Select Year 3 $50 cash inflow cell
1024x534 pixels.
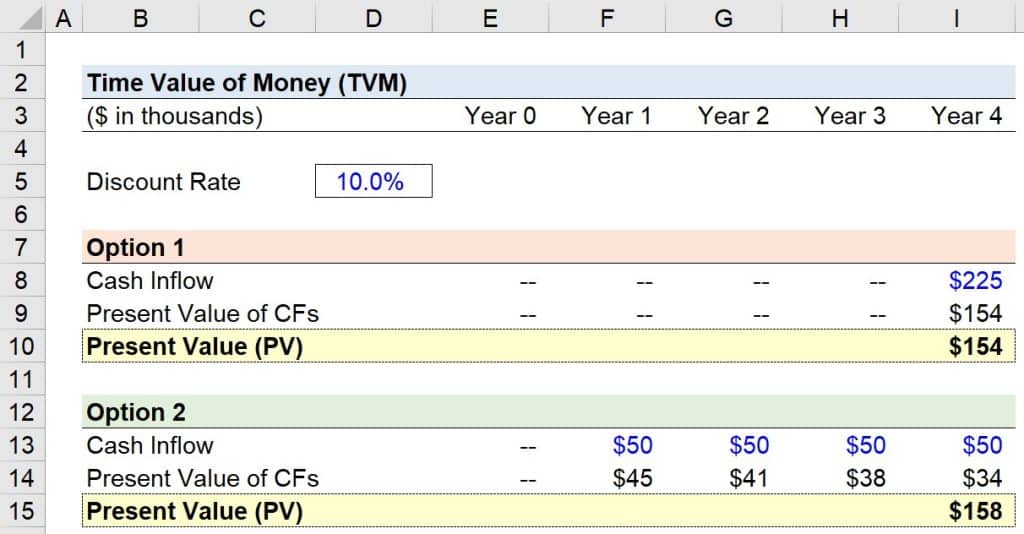click(x=865, y=445)
